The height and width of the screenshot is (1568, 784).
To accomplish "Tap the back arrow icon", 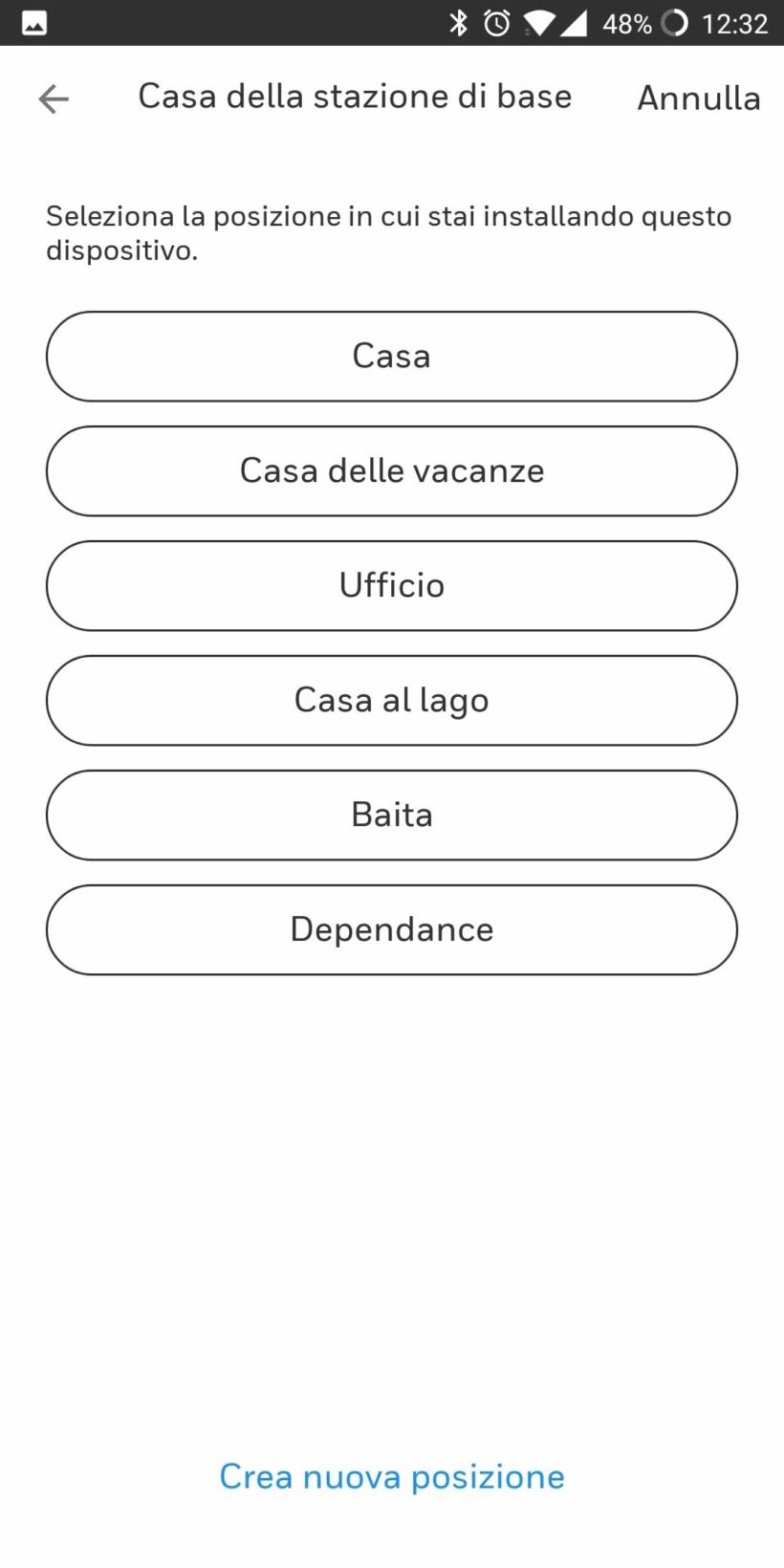I will (54, 98).
